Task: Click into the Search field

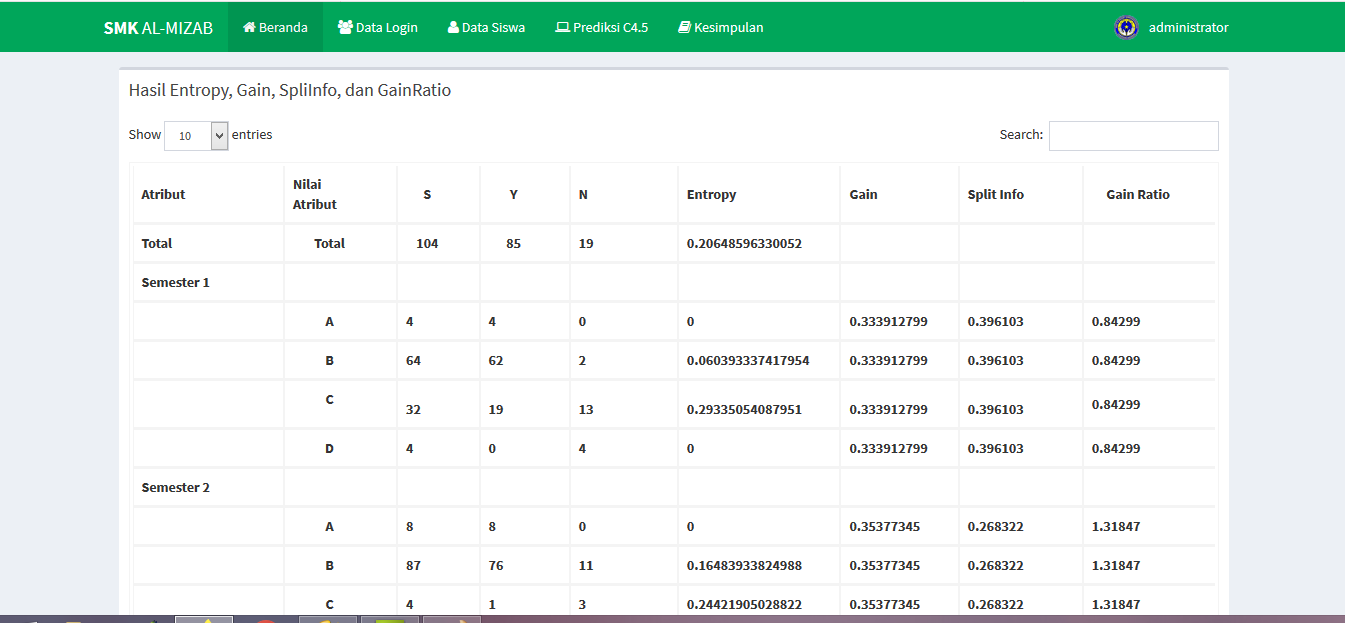Action: tap(1133, 135)
